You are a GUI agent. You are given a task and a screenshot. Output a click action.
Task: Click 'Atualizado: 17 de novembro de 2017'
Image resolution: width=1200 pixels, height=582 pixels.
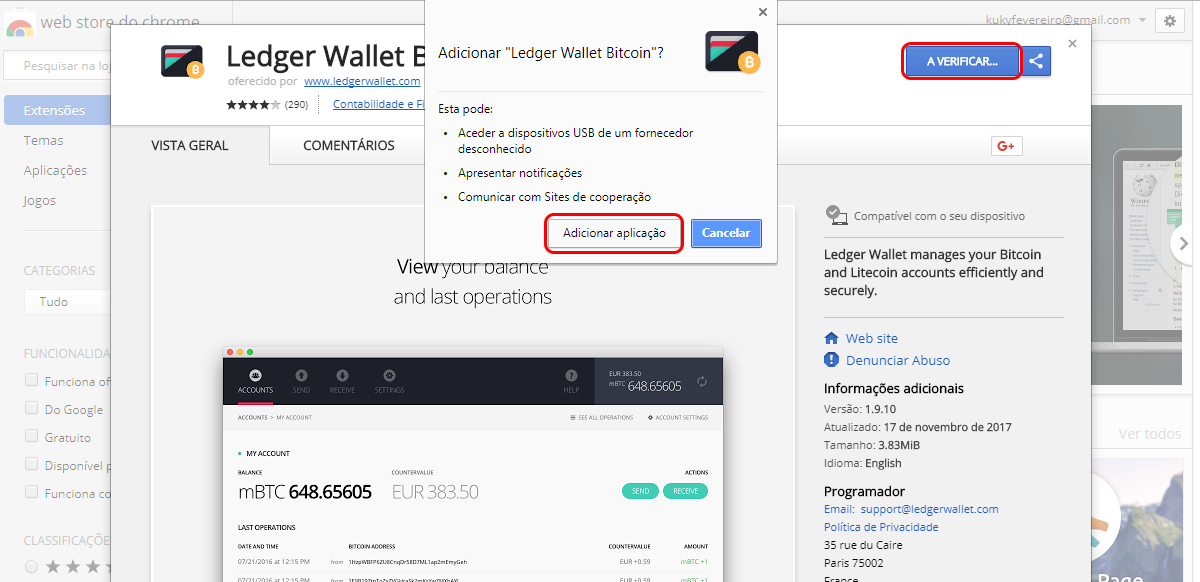pos(918,427)
